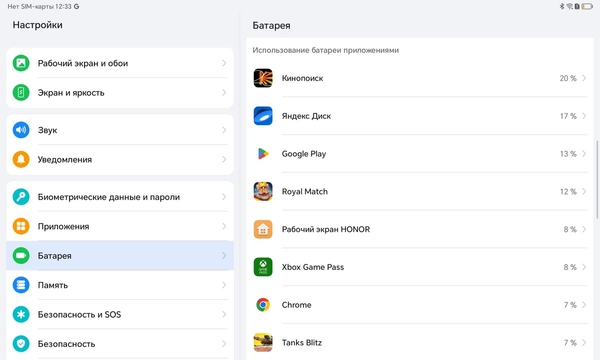600x360 pixels.
Task: Open the Xbox Game Pass icon
Action: tap(263, 267)
